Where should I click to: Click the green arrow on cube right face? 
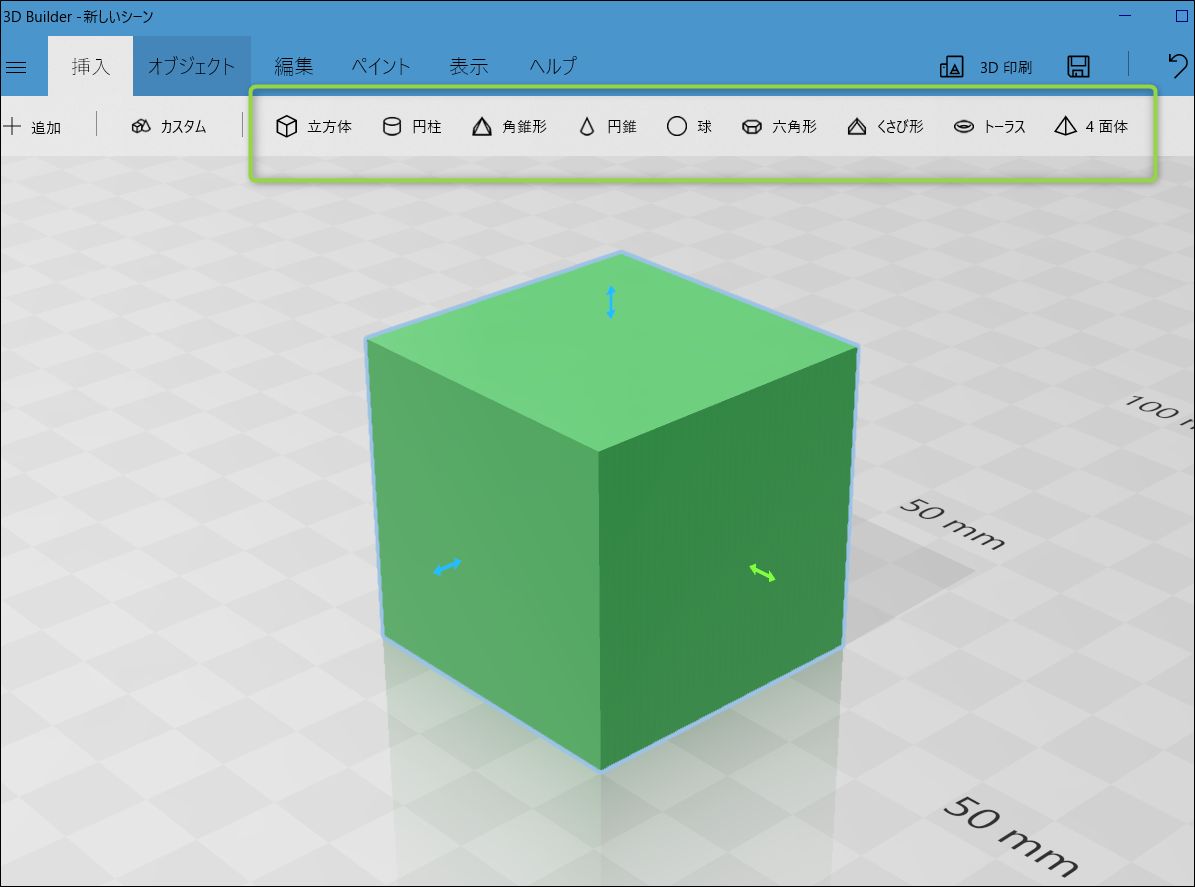pyautogui.click(x=762, y=572)
